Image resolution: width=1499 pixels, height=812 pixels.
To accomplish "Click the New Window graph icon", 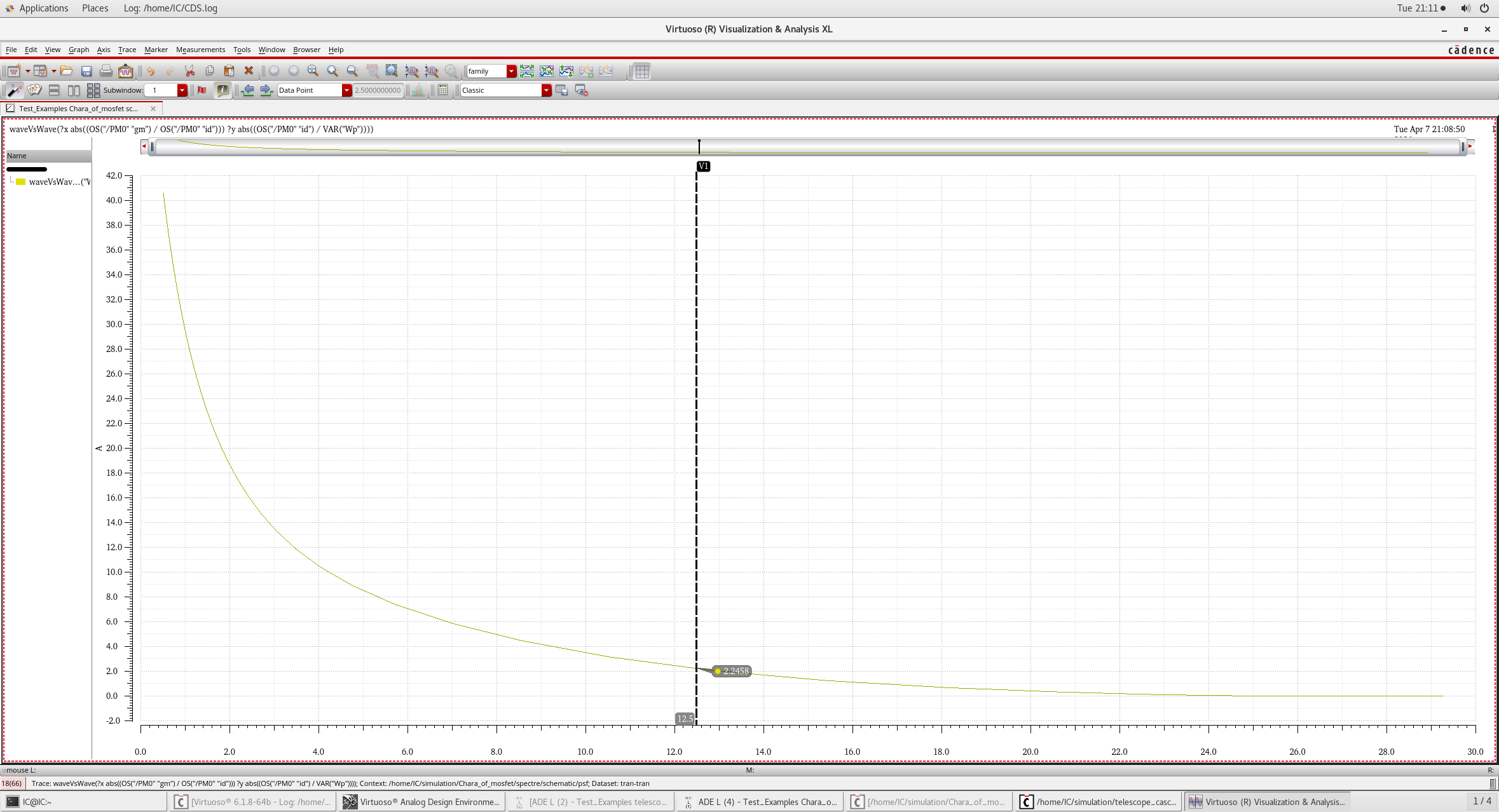I will click(x=13, y=71).
